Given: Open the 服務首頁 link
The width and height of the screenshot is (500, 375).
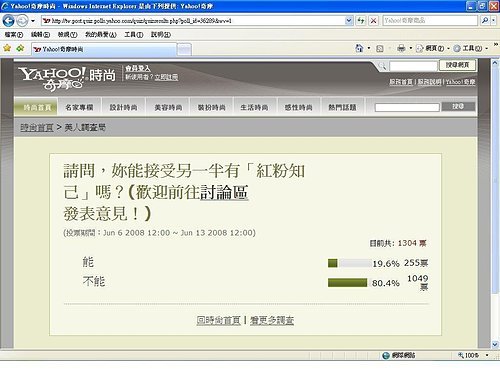Looking at the screenshot, I should click(x=401, y=82).
